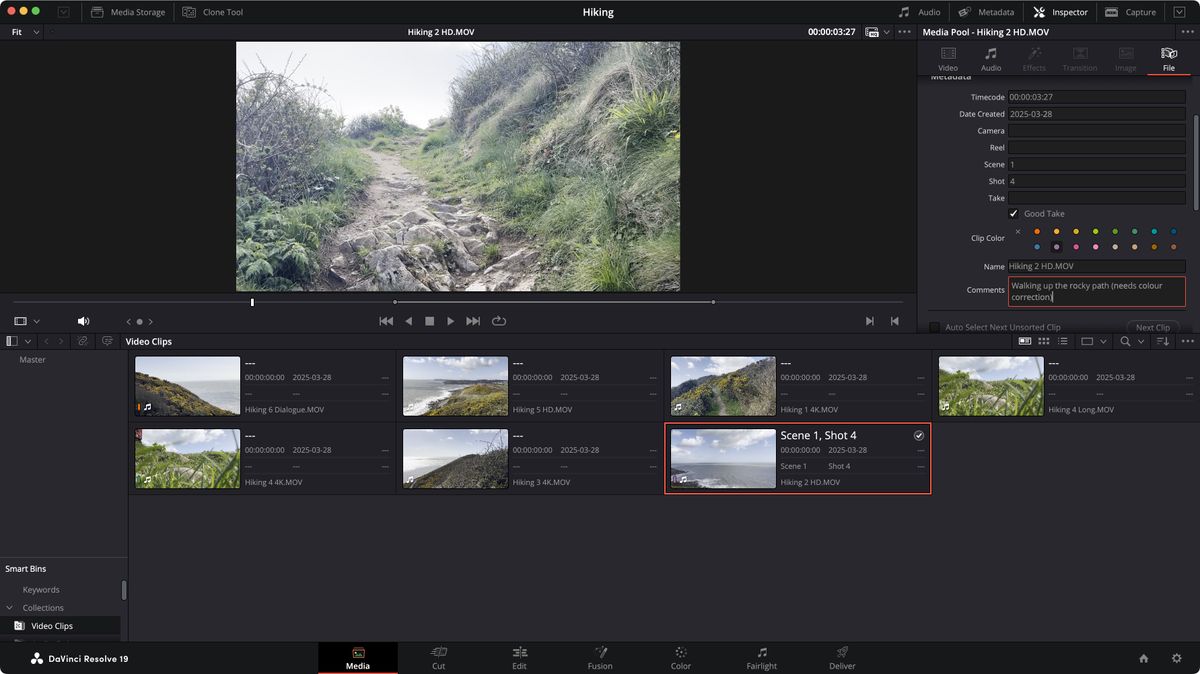Select the Hiking 5 HD.MOV thumbnail

(455, 386)
